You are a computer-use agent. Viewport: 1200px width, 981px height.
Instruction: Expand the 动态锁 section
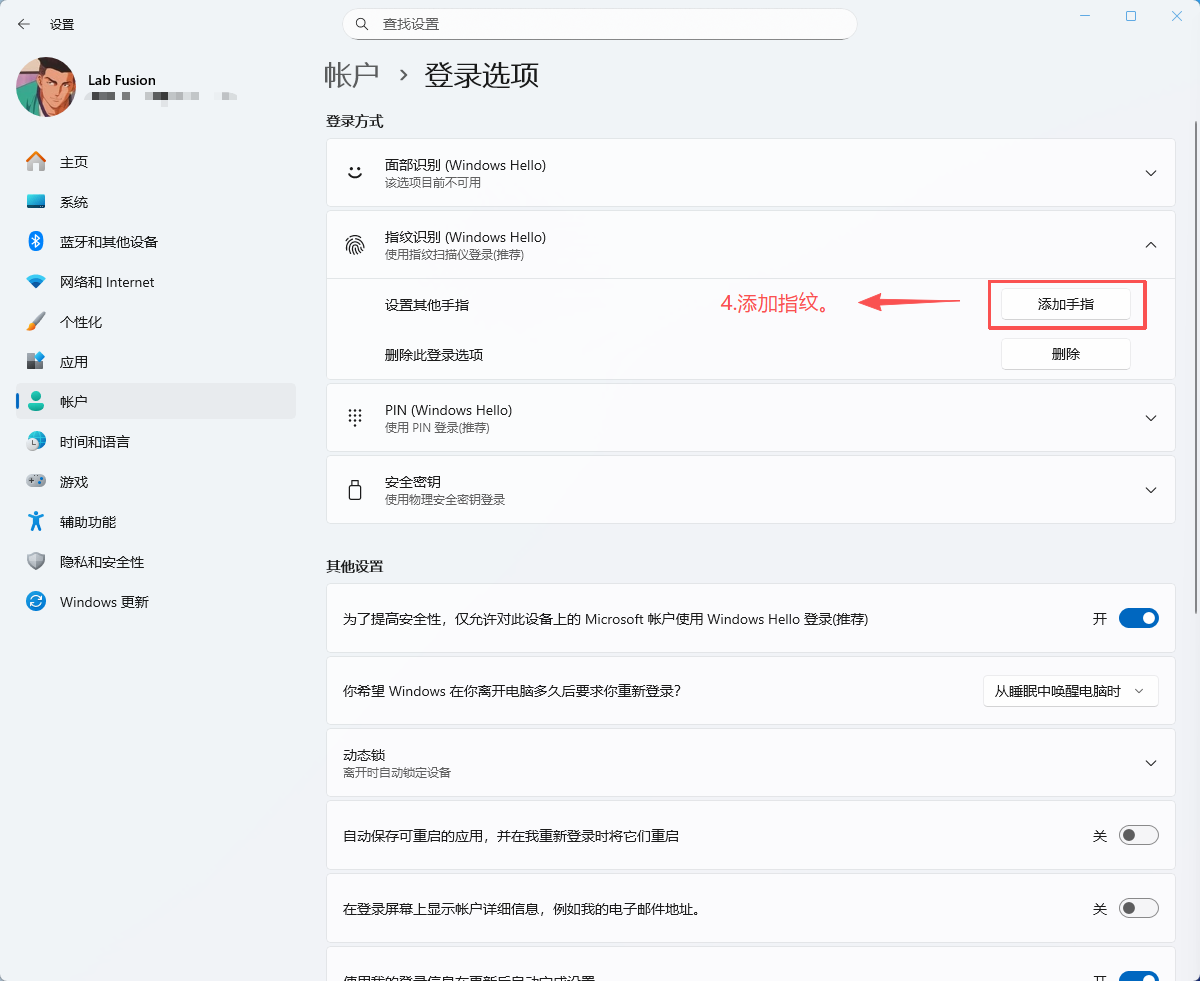click(x=1150, y=763)
